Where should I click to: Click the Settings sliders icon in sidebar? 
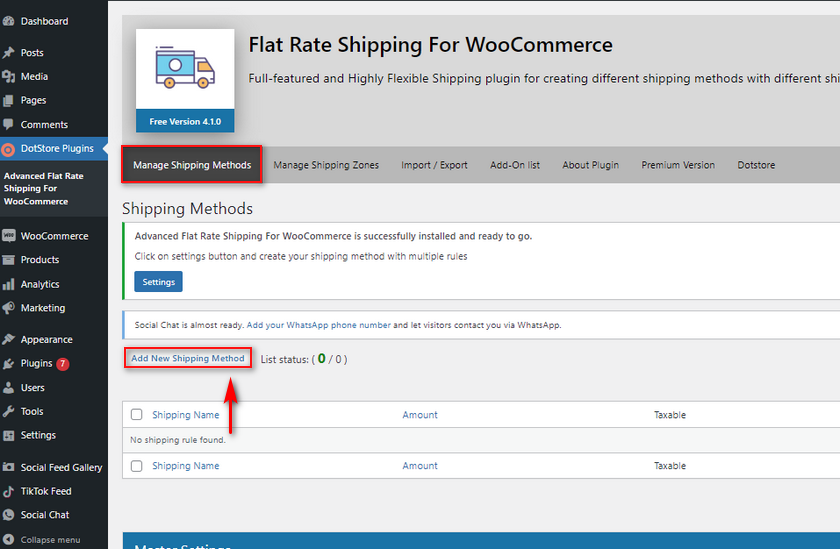[8, 435]
